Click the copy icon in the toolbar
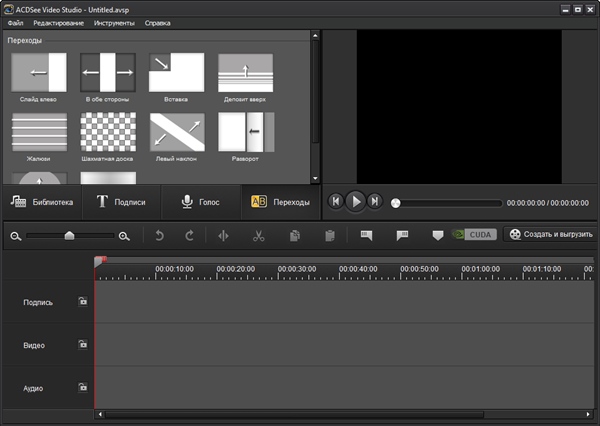The width and height of the screenshot is (600, 426). (x=294, y=235)
